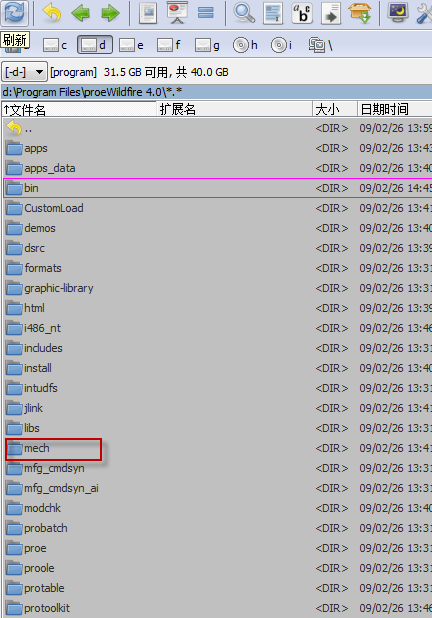Click the [program] volume label text
This screenshot has height=618, width=432.
point(73,72)
